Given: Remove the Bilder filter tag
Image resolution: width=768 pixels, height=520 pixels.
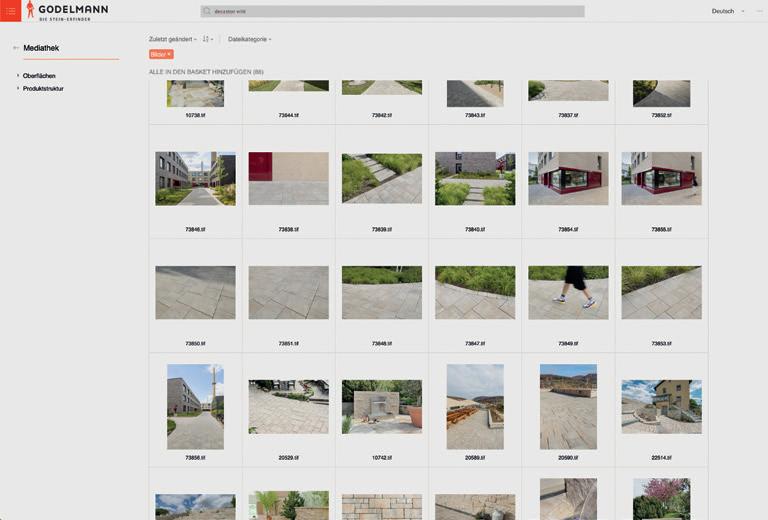Looking at the screenshot, I should click(x=169, y=54).
